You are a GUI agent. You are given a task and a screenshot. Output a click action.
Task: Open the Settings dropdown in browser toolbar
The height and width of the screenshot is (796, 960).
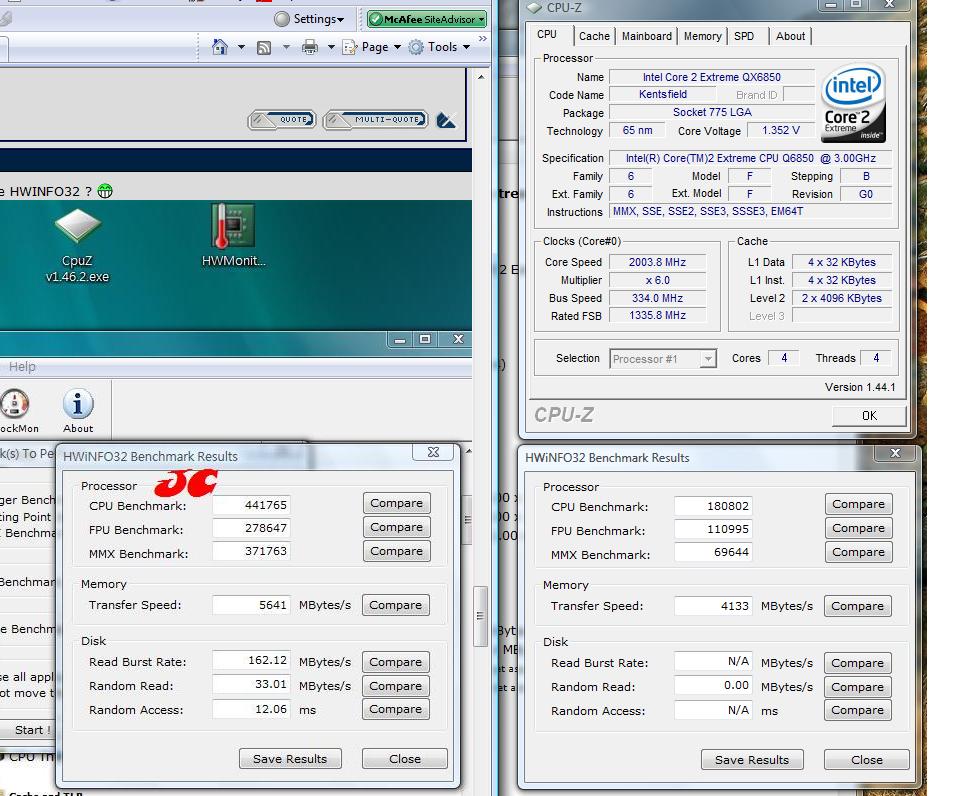click(x=309, y=19)
